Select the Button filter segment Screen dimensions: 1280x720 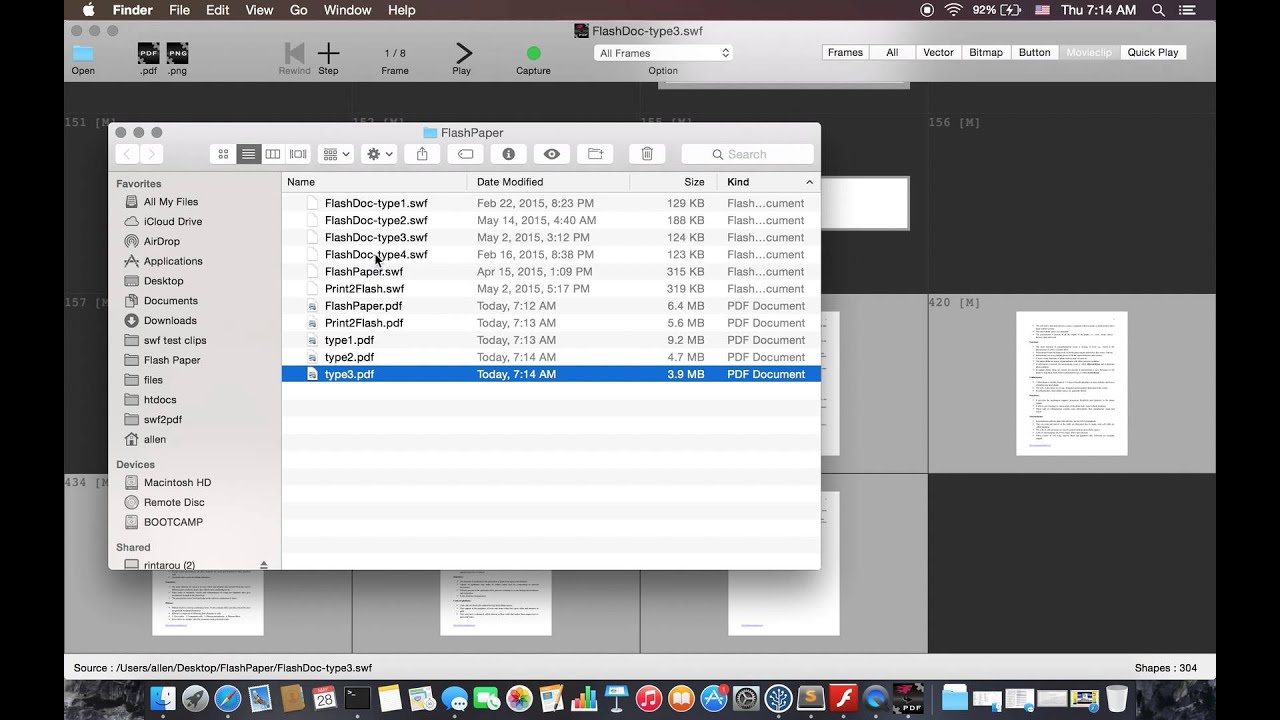pos(1034,52)
